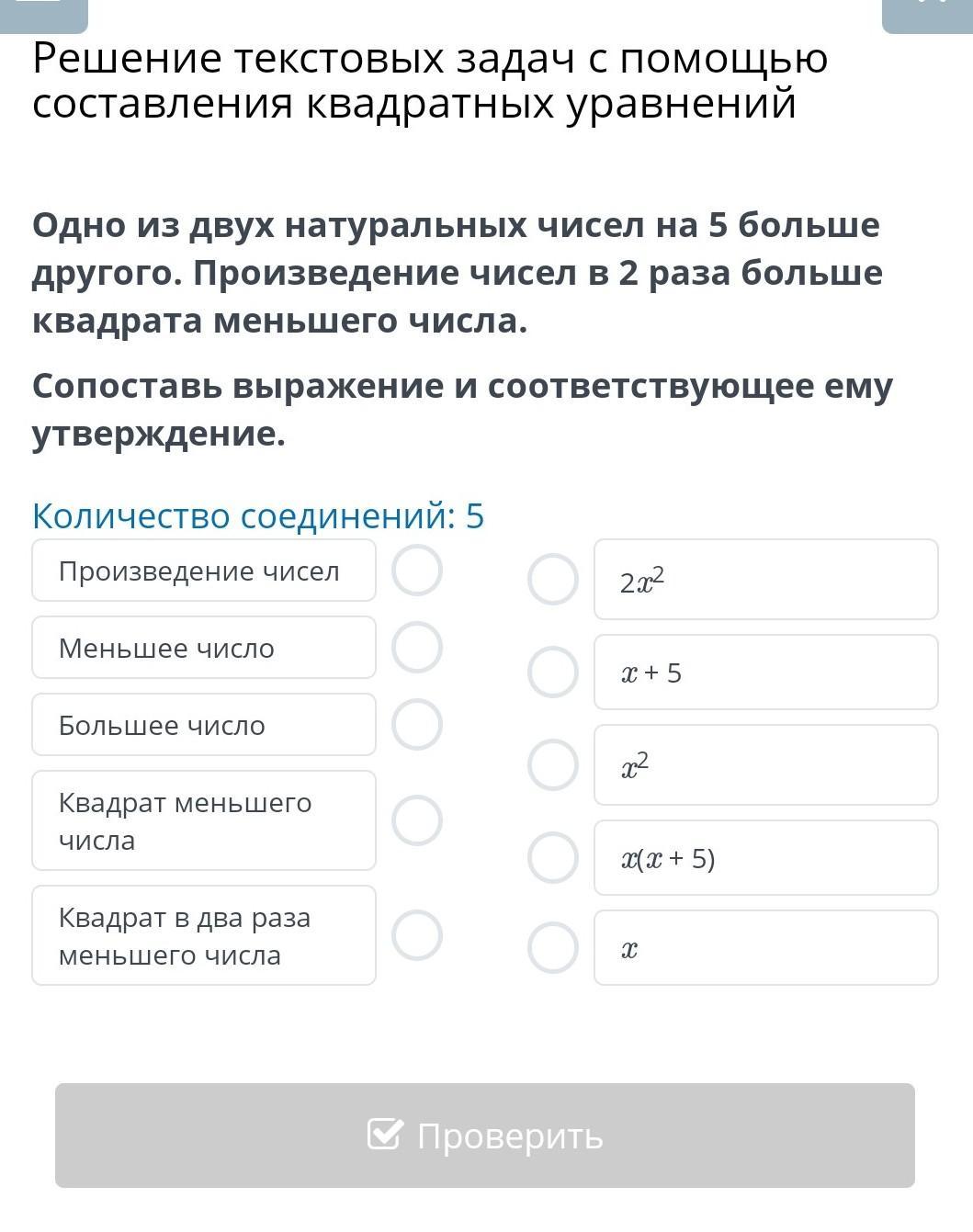Click the Произведение чисел box
The image size is (973, 1232).
[204, 571]
